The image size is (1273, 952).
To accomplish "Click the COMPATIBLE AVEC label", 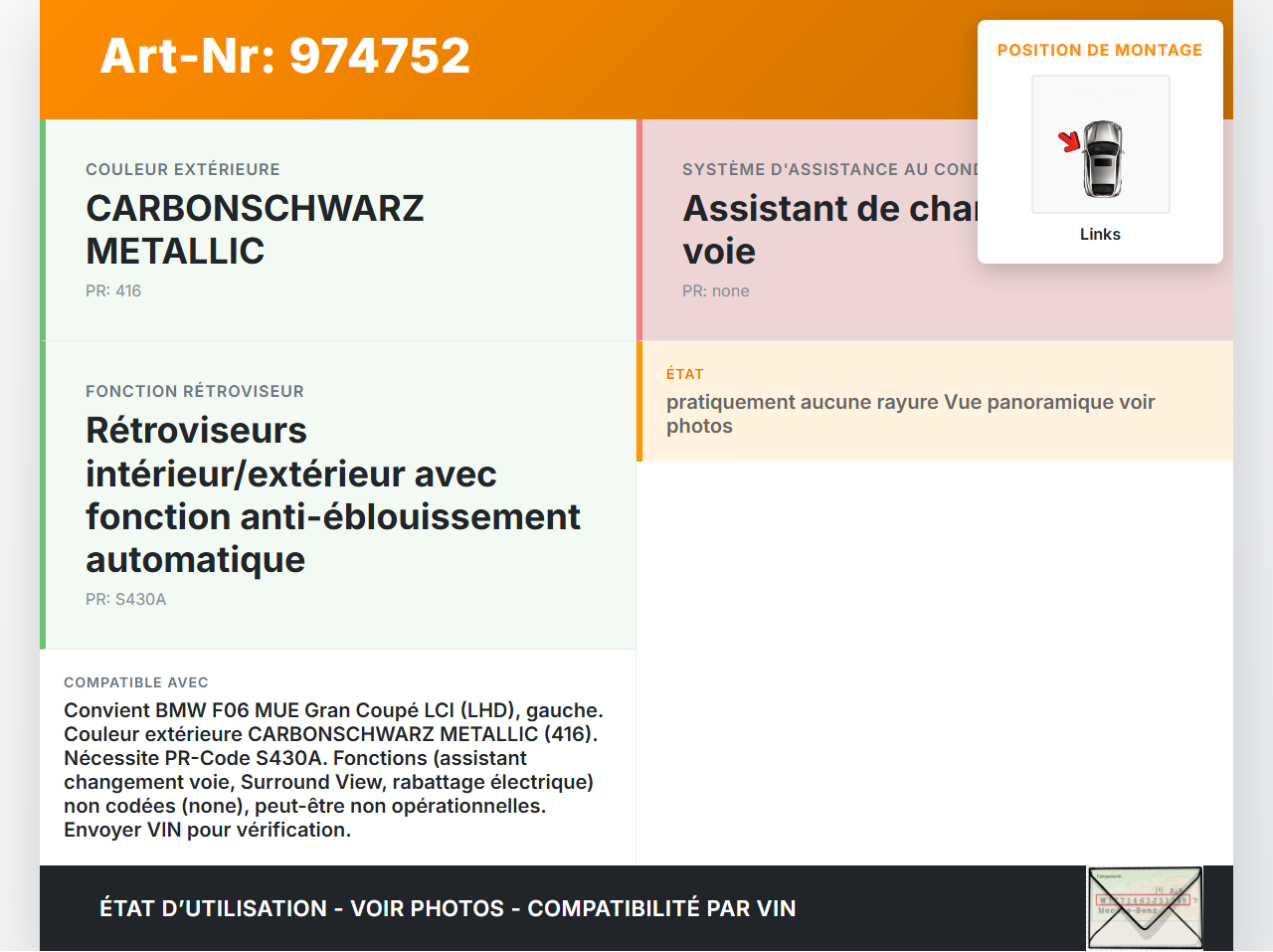I will tap(136, 682).
